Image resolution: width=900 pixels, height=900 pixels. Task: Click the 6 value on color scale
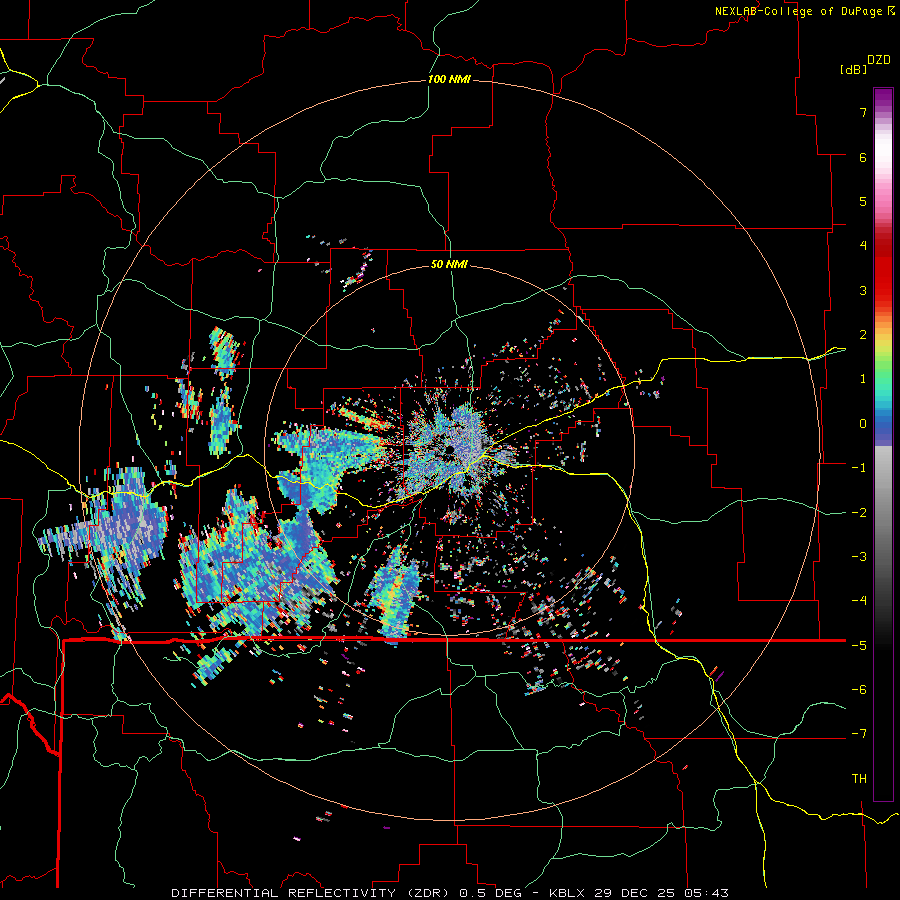pos(863,157)
